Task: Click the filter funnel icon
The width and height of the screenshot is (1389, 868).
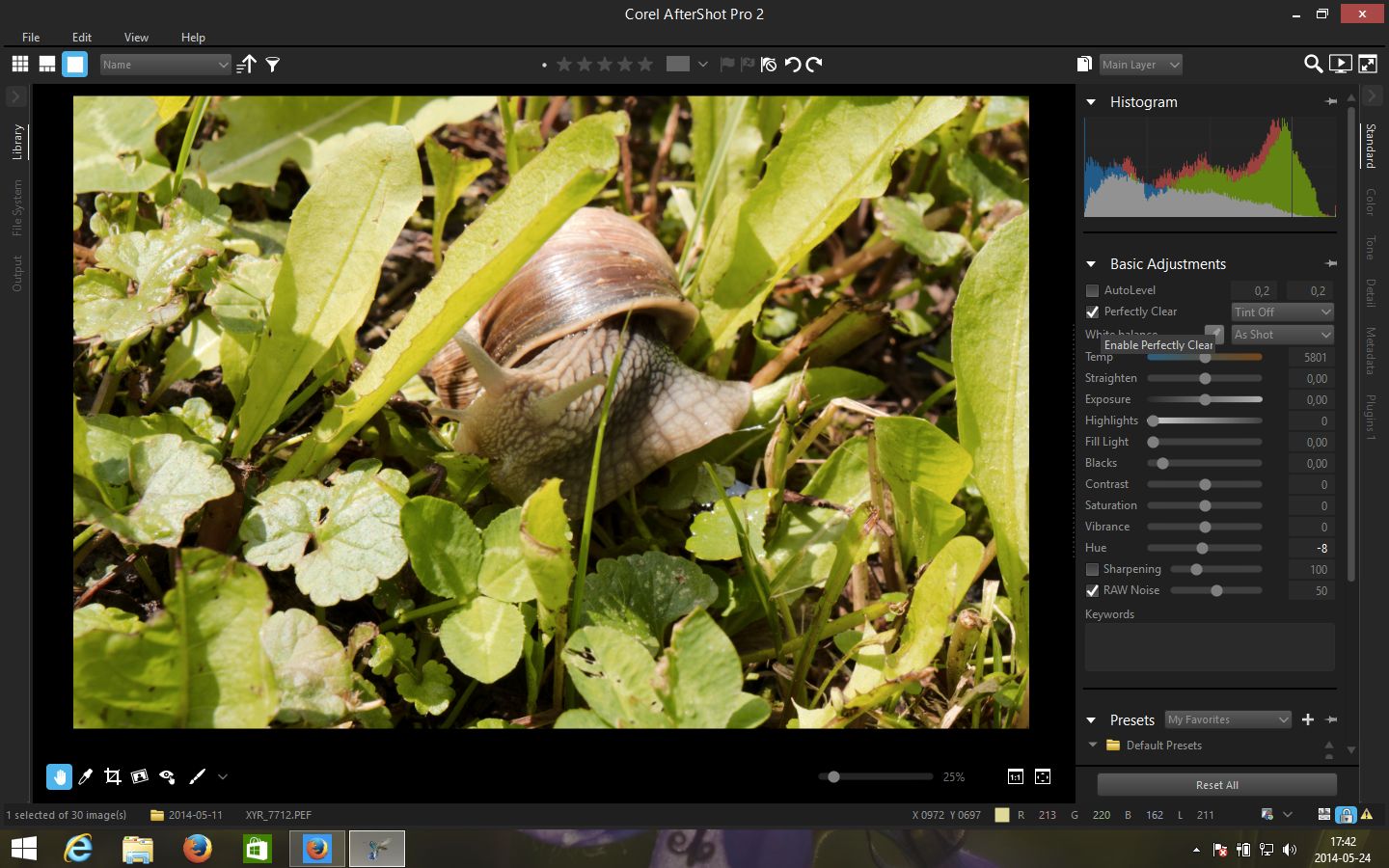Action: 273,65
